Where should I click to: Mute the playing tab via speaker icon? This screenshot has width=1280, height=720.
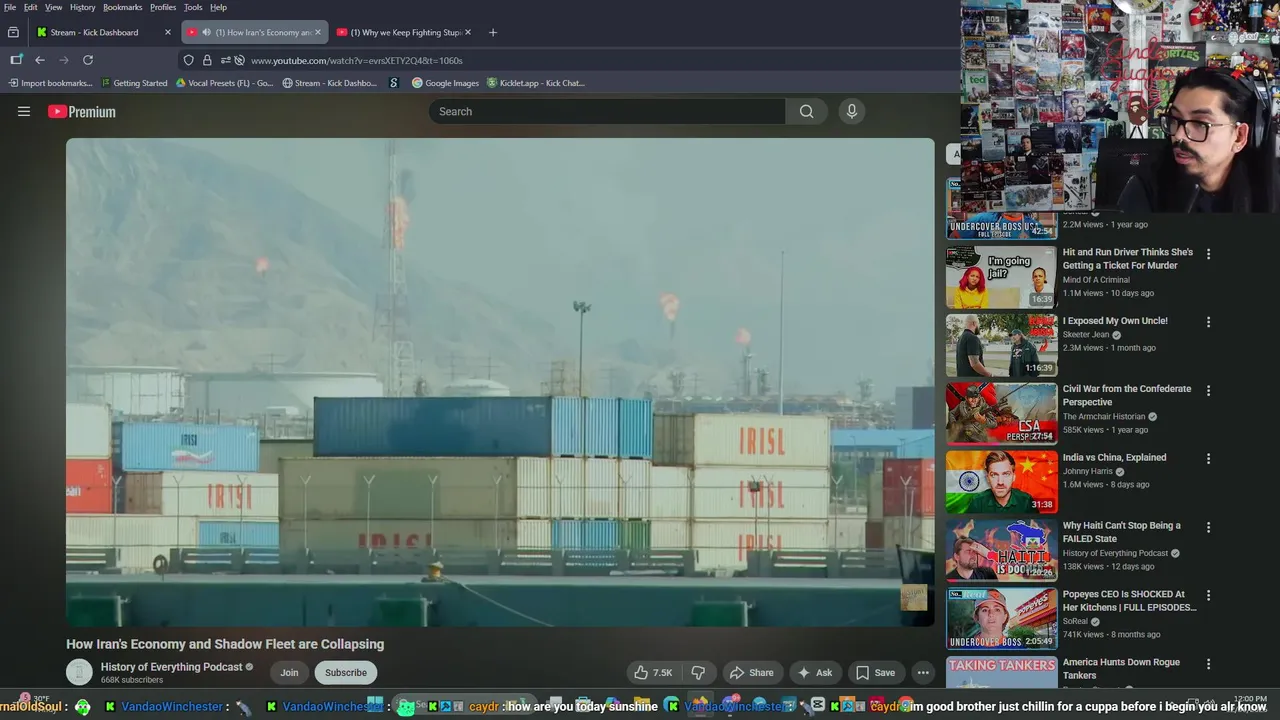(206, 32)
